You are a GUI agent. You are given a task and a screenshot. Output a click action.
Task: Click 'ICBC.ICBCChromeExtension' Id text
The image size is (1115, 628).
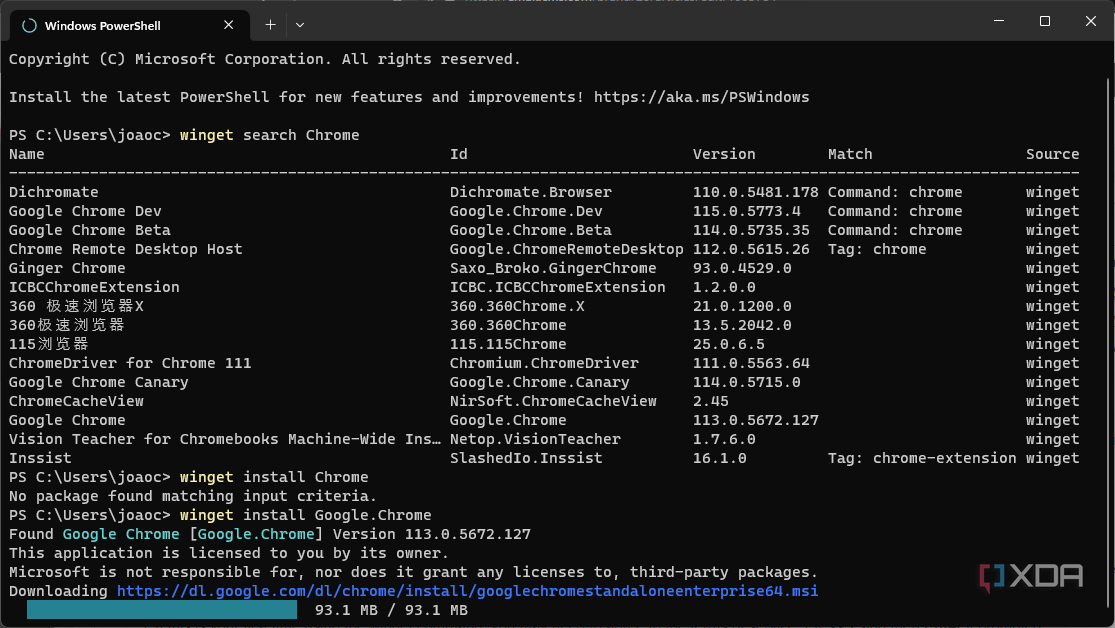[558, 287]
